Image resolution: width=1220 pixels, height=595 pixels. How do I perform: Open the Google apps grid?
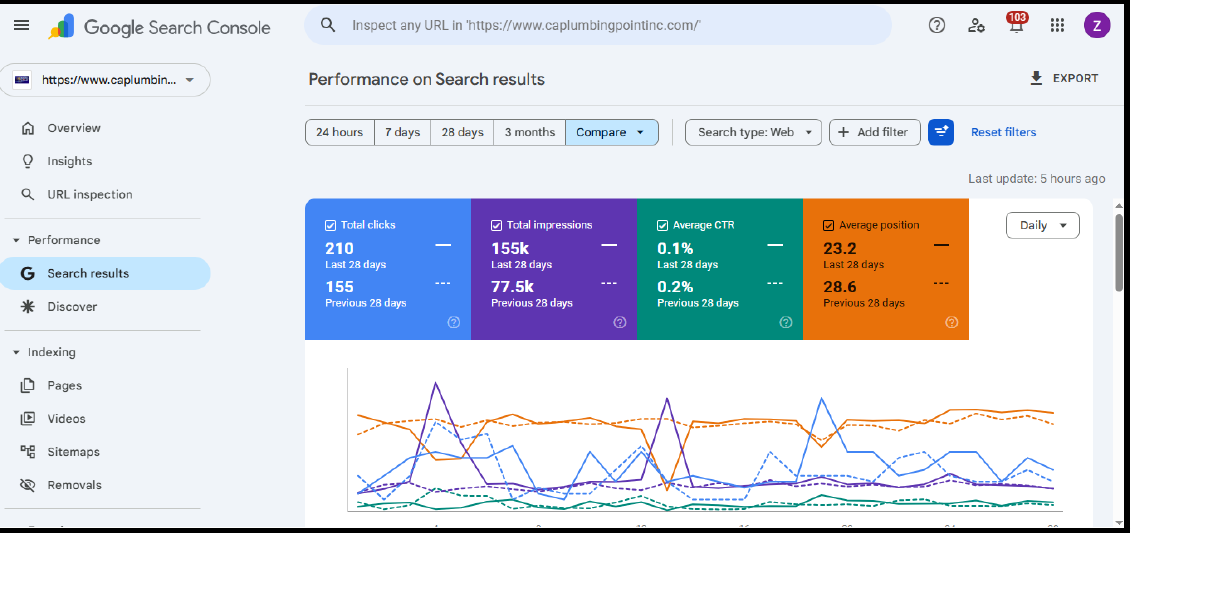tap(1057, 26)
